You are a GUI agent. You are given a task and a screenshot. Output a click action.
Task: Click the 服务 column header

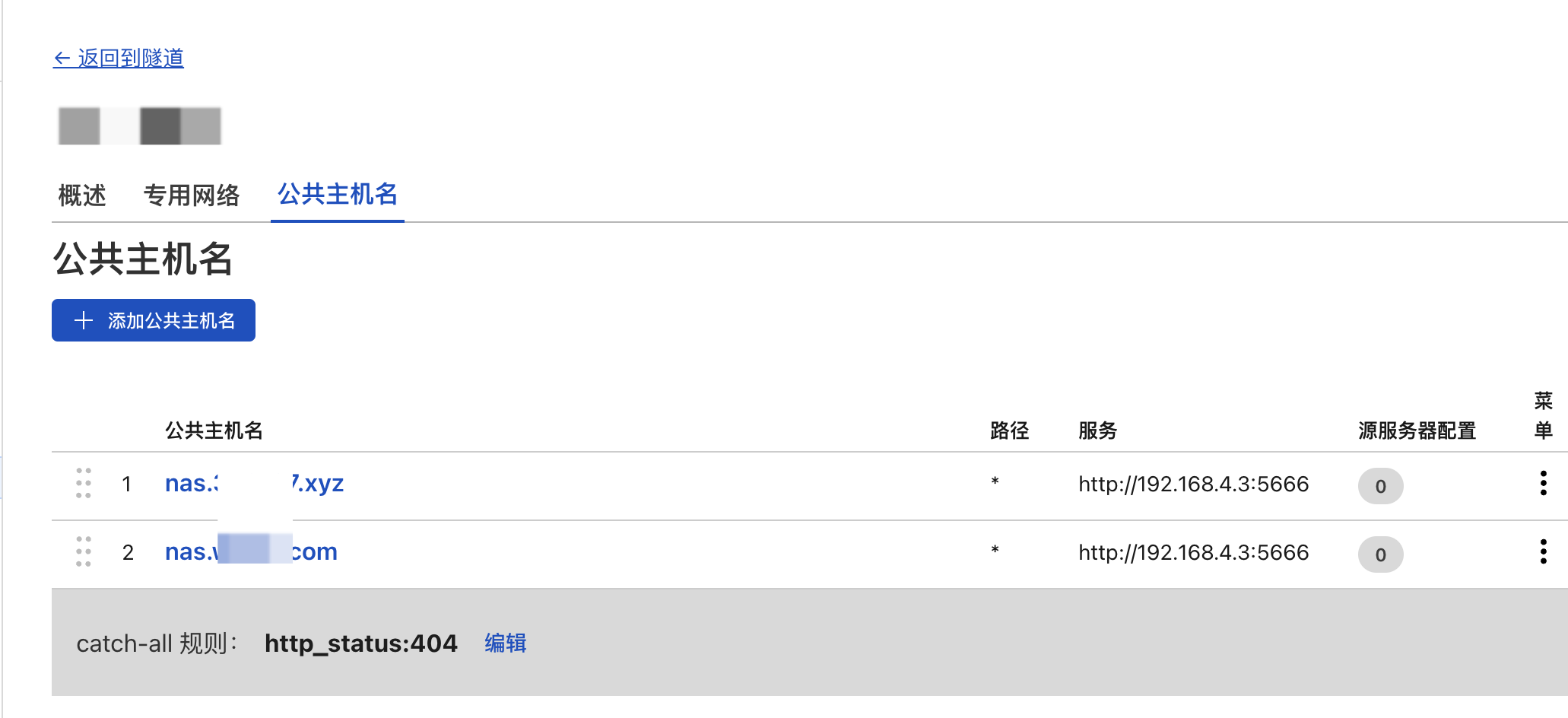(1097, 430)
